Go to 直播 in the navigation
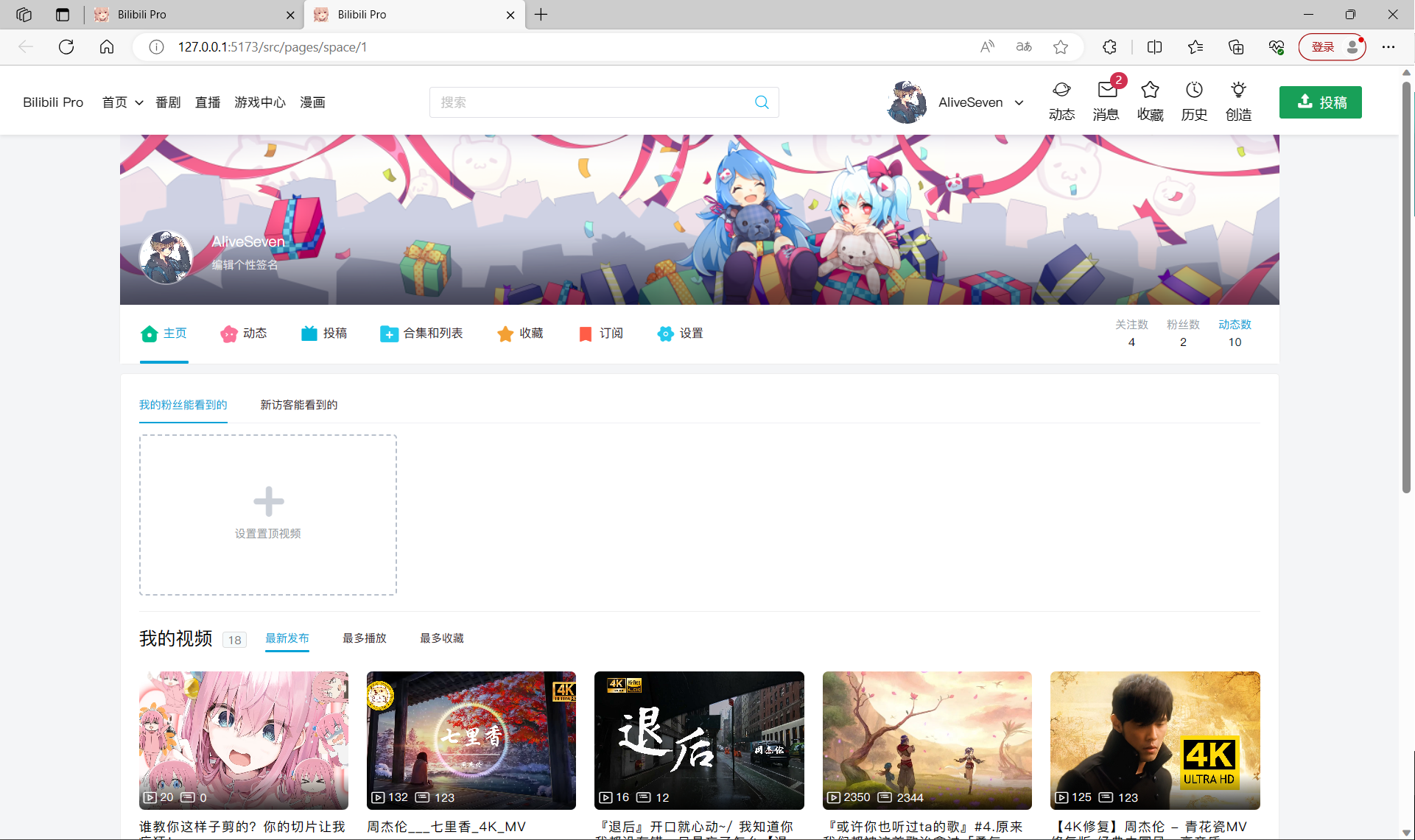The image size is (1415, 840). (x=208, y=102)
